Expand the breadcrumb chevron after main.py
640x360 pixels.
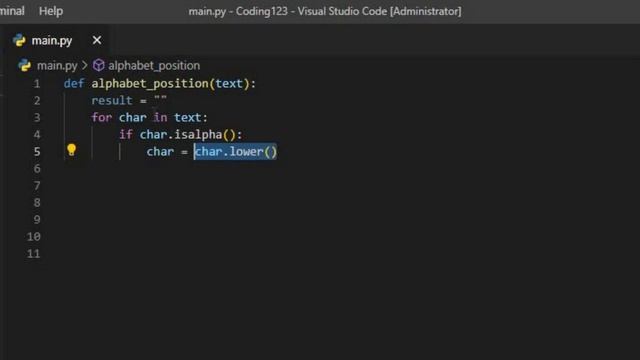[85, 65]
